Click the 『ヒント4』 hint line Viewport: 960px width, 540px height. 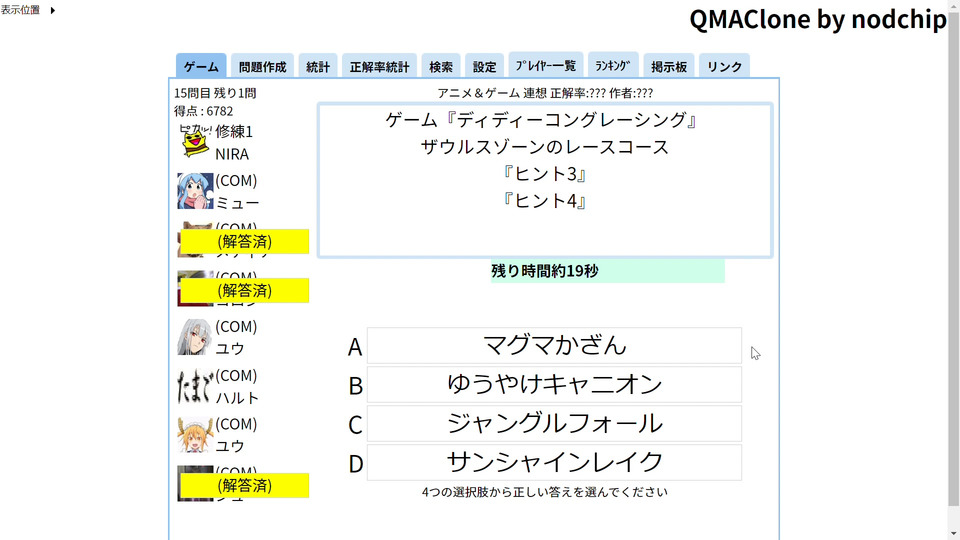544,201
